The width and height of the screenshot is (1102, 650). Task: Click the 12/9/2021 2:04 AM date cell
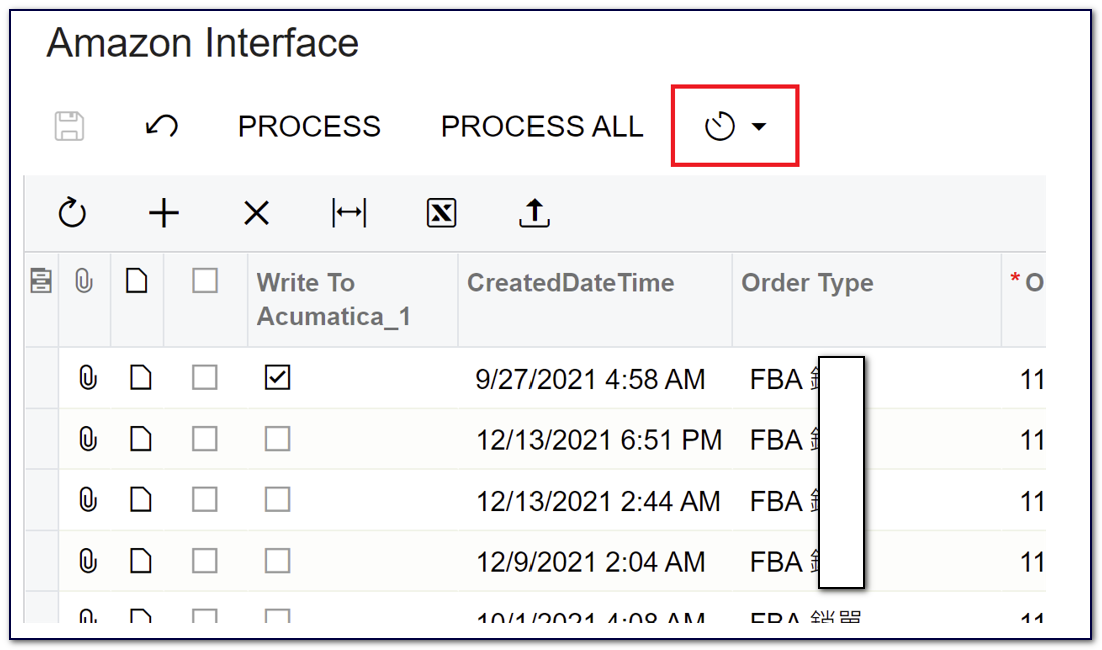(x=590, y=562)
